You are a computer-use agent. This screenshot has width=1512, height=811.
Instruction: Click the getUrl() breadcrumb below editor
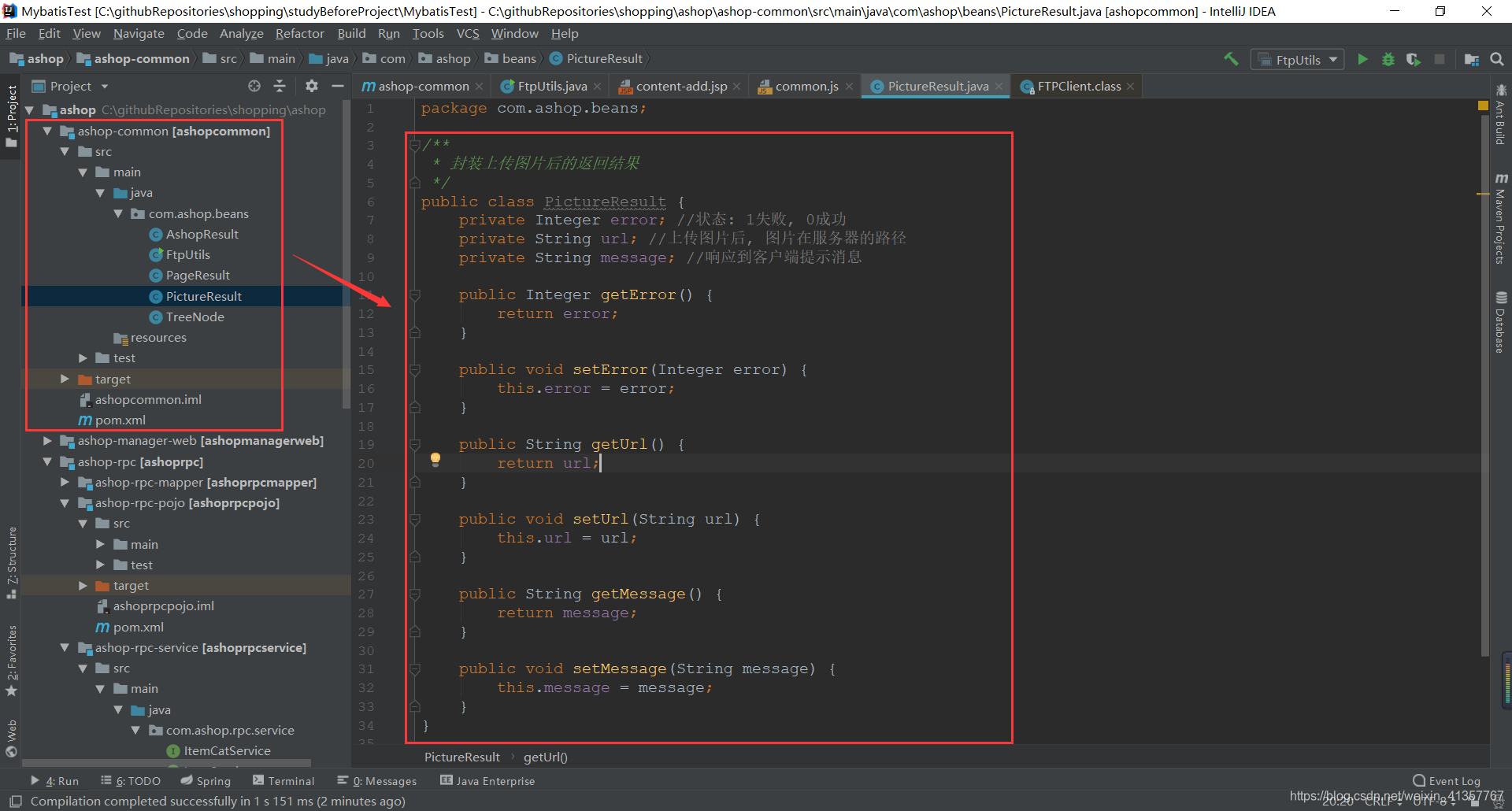pyautogui.click(x=546, y=757)
